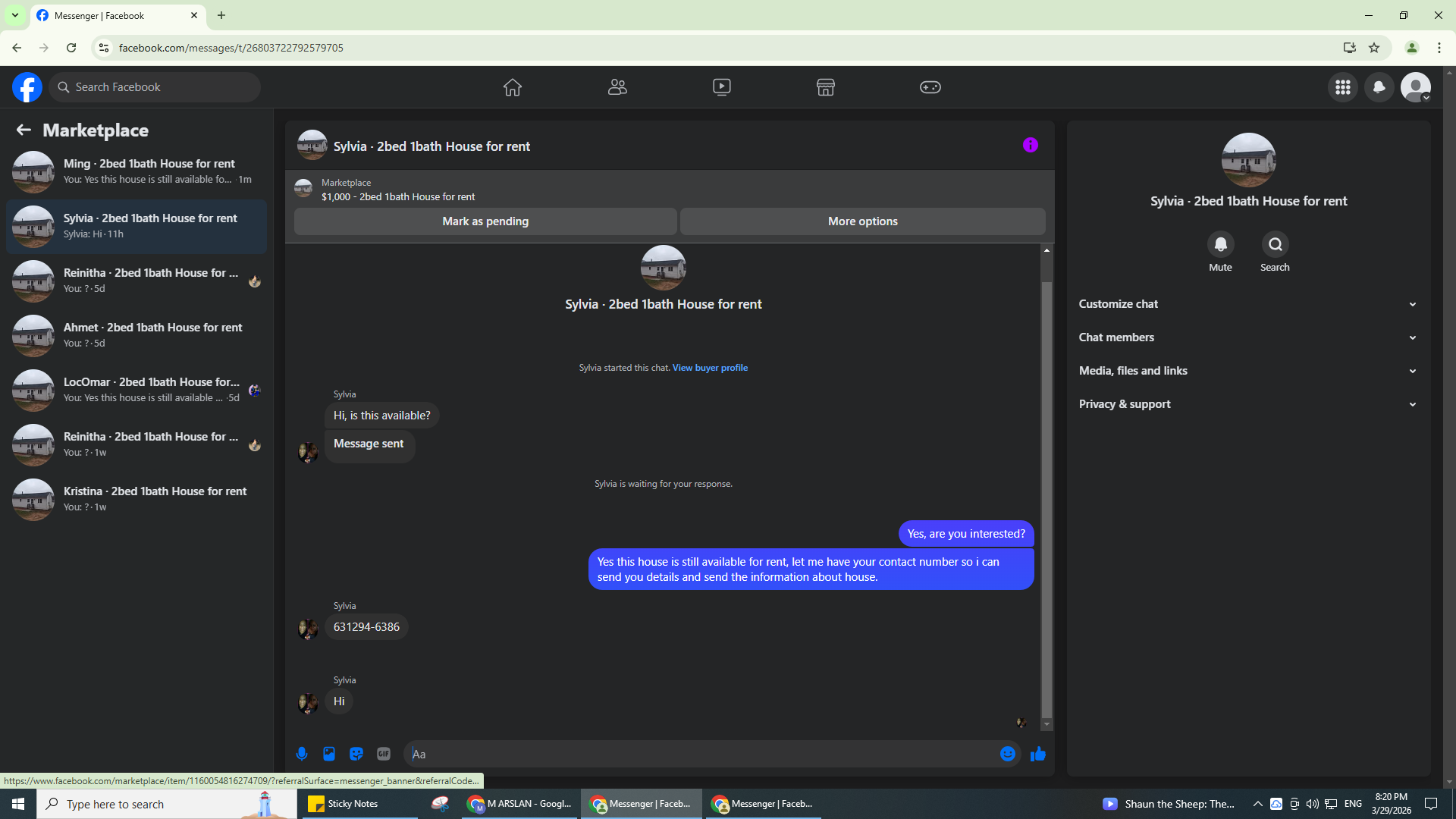Click the 'Yes, are you interested?' message
Screen dimensions: 1456x819
click(x=966, y=534)
